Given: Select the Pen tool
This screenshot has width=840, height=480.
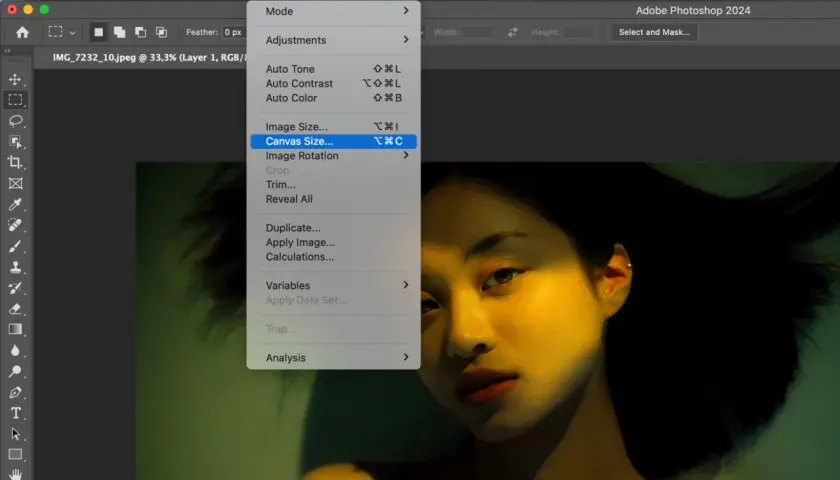Looking at the screenshot, I should click(15, 392).
